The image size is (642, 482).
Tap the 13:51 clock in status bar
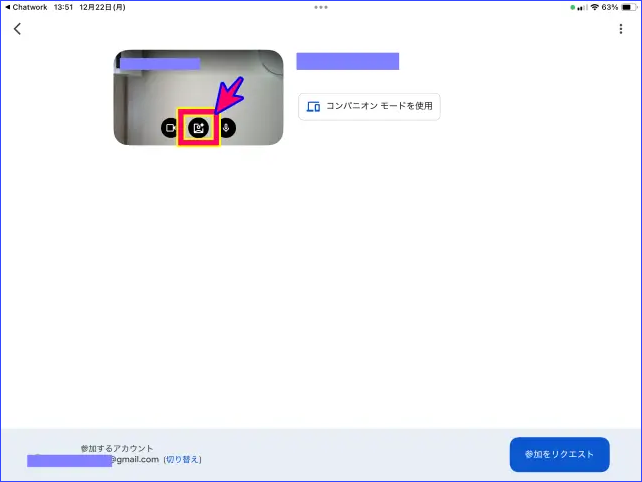(x=63, y=7)
